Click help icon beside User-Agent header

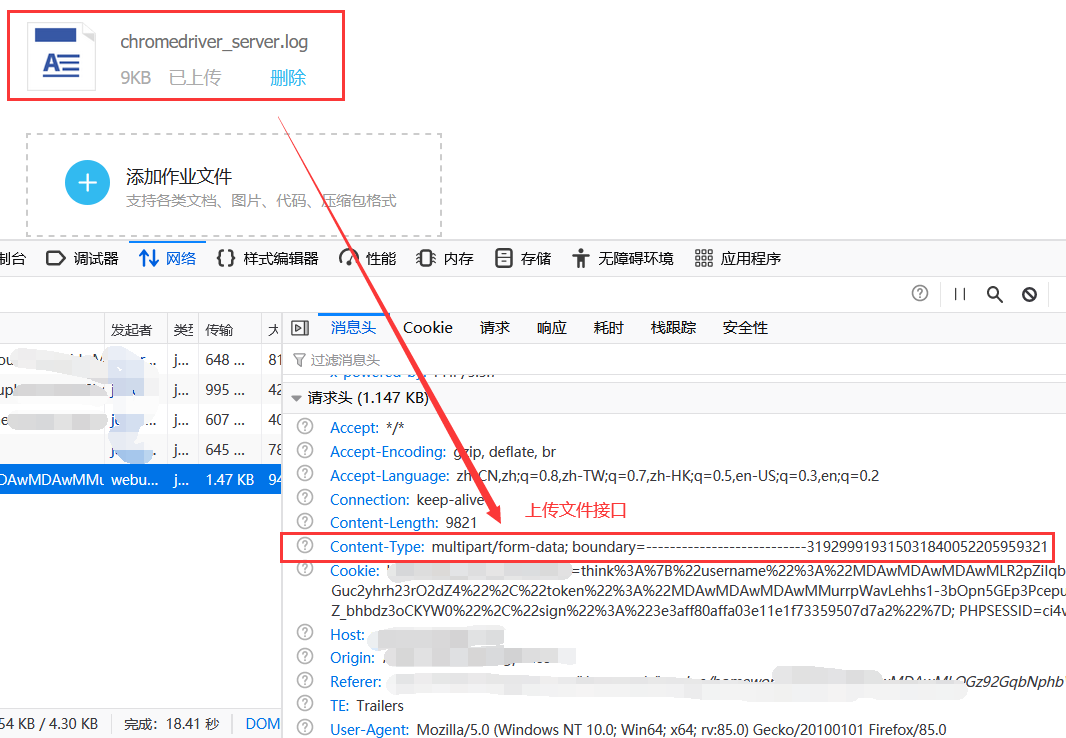(306, 729)
